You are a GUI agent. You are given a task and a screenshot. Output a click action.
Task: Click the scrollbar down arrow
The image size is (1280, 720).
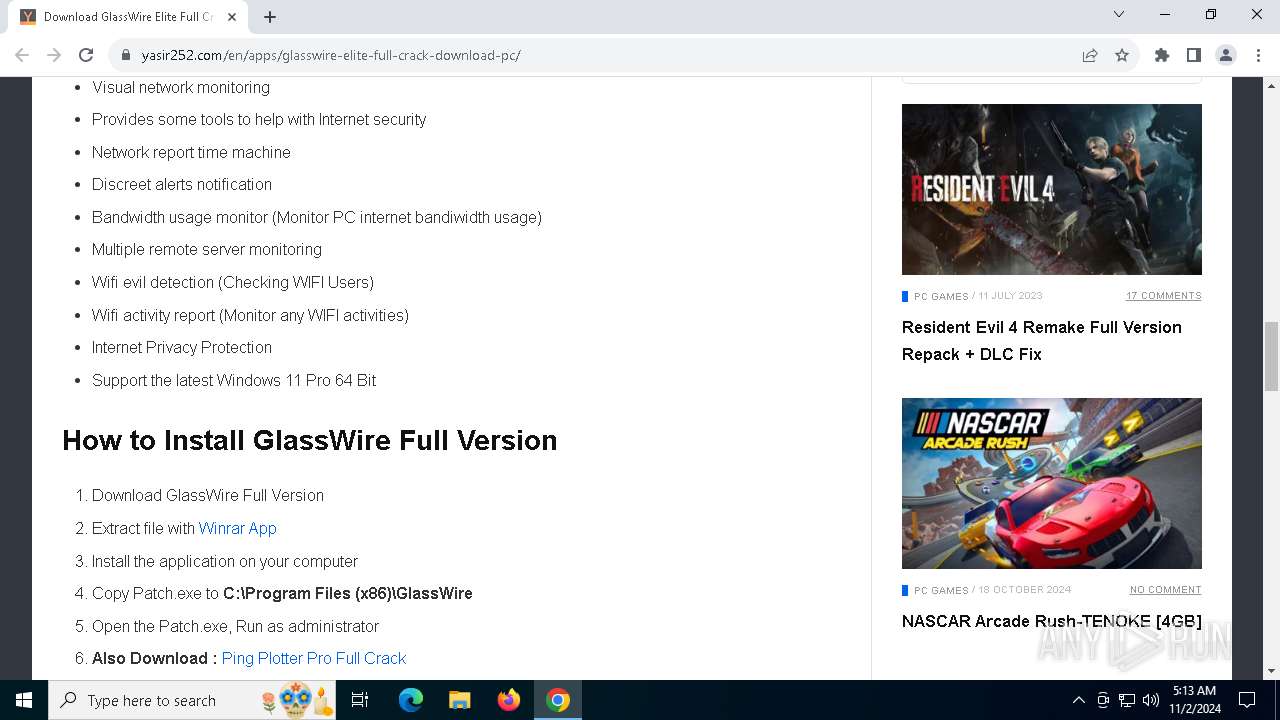point(1271,671)
